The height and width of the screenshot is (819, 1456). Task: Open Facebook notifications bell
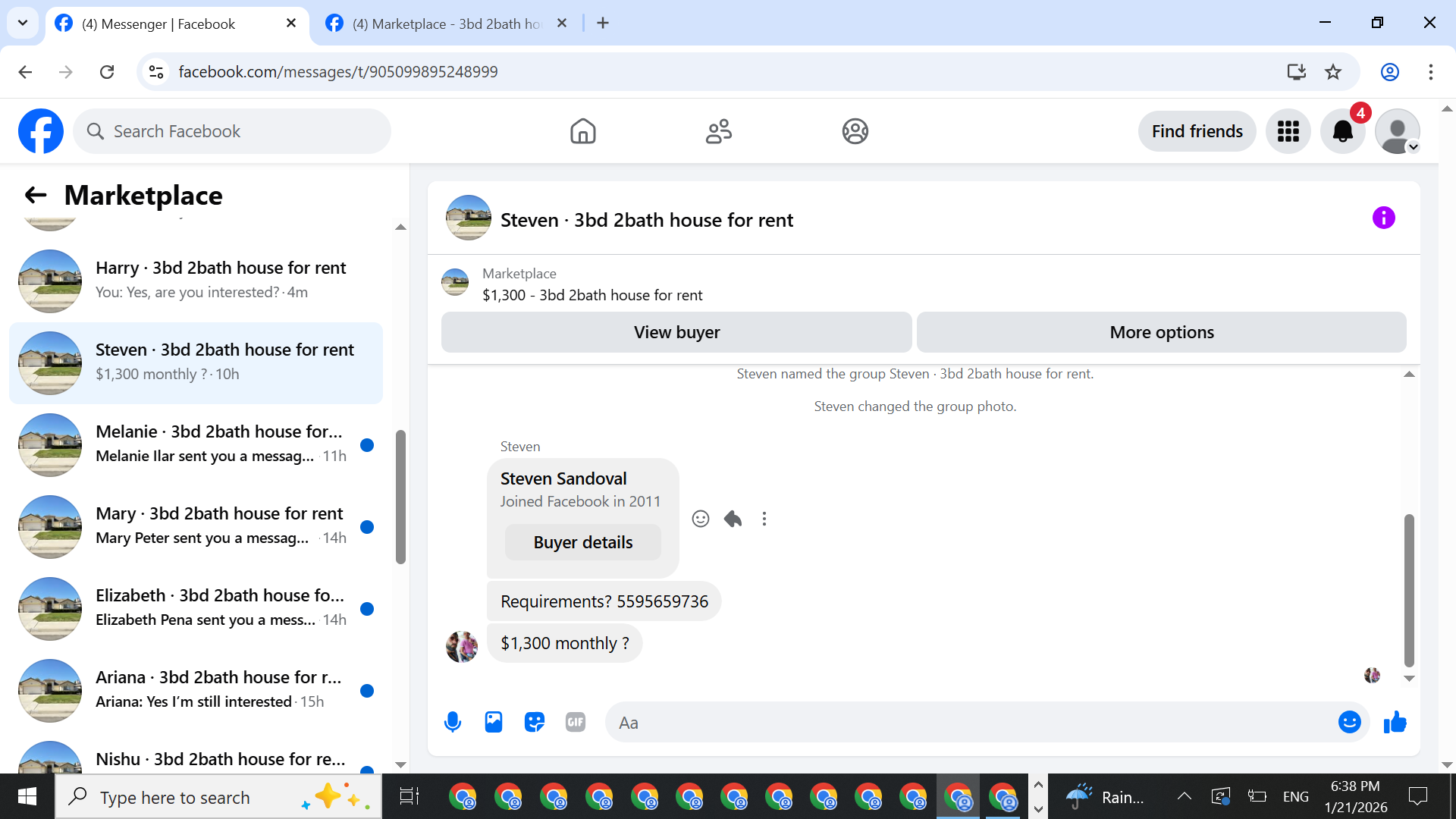pos(1342,131)
